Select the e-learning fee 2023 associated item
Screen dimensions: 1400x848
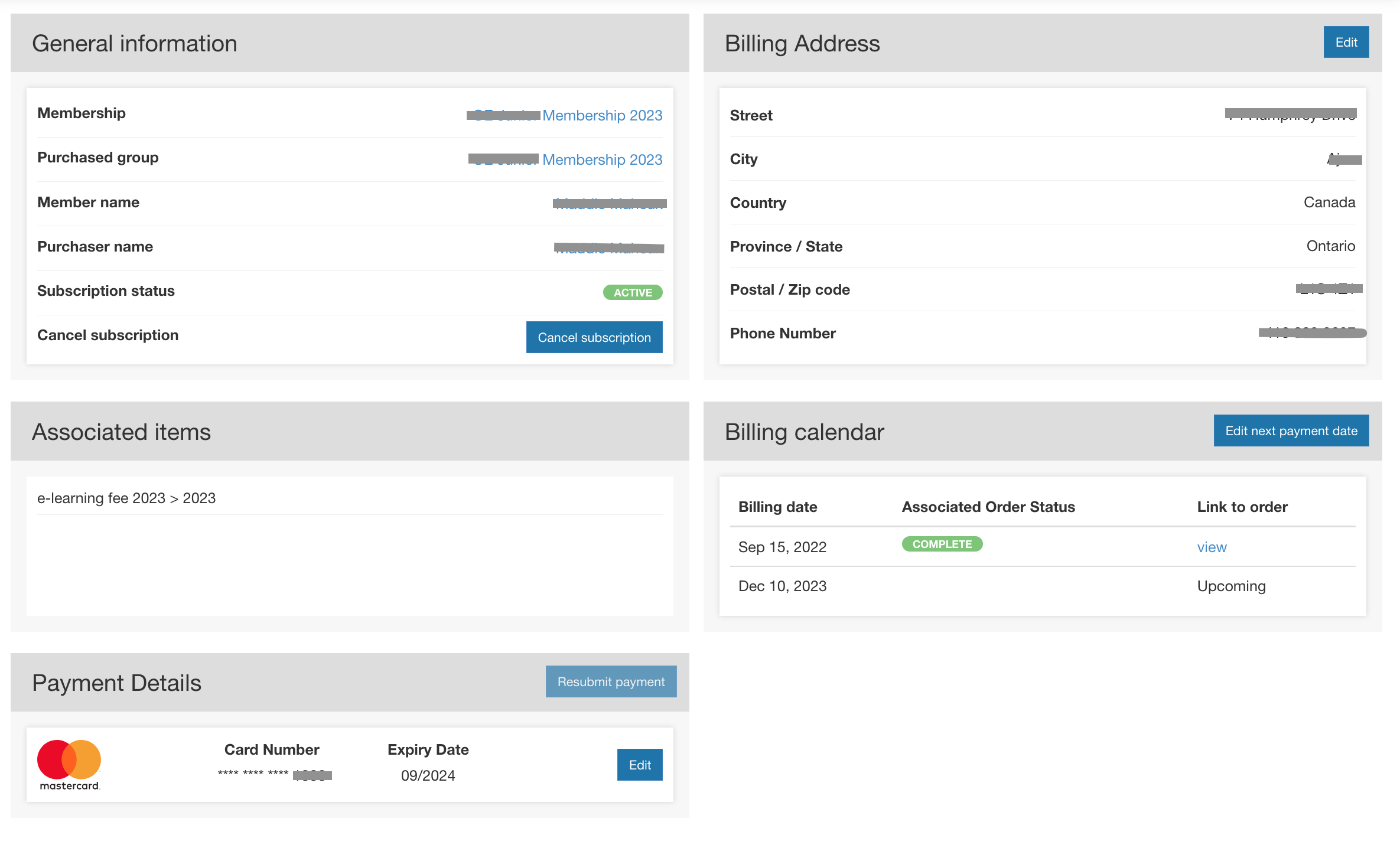pyautogui.click(x=126, y=498)
